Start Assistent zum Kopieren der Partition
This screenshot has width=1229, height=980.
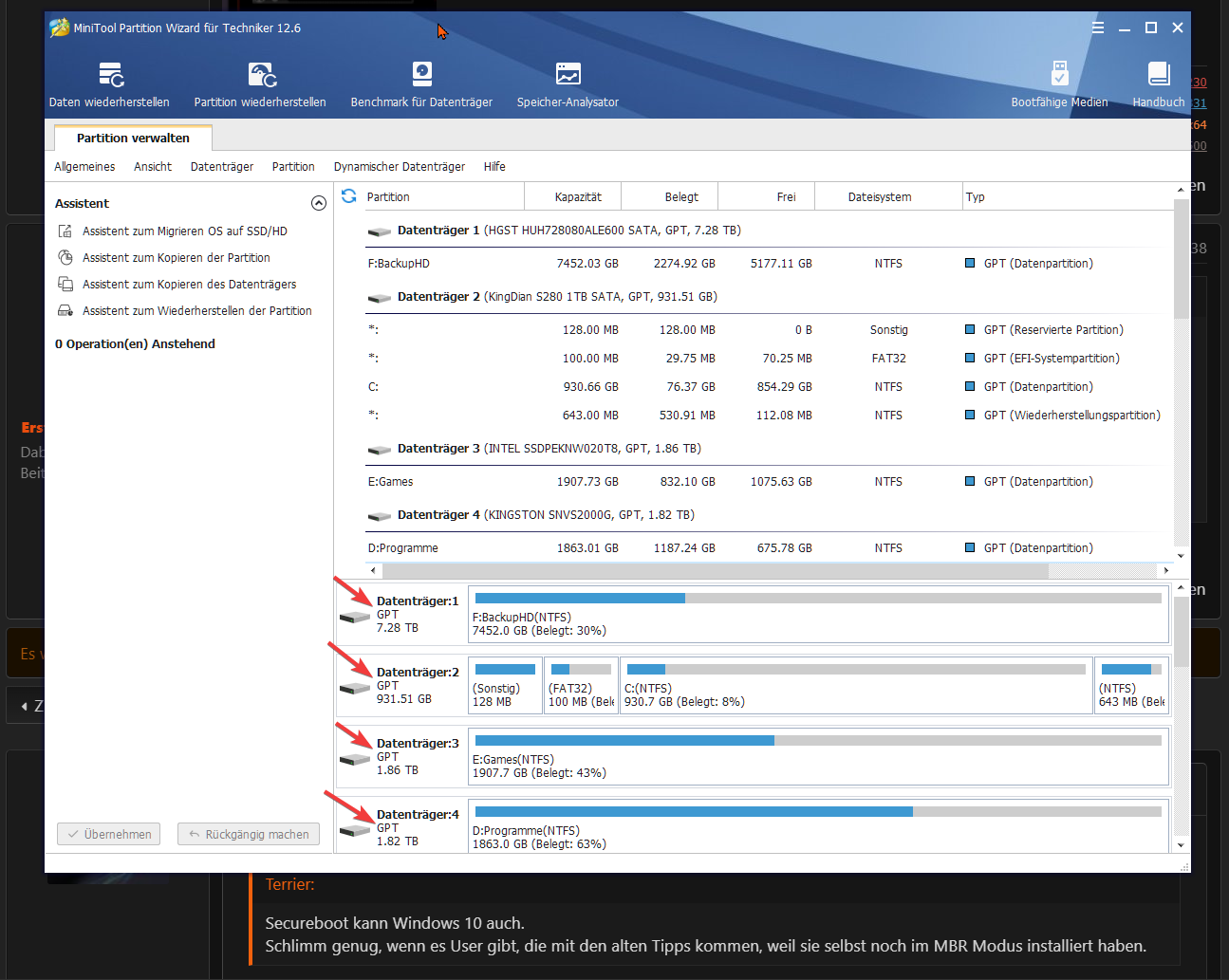[177, 257]
